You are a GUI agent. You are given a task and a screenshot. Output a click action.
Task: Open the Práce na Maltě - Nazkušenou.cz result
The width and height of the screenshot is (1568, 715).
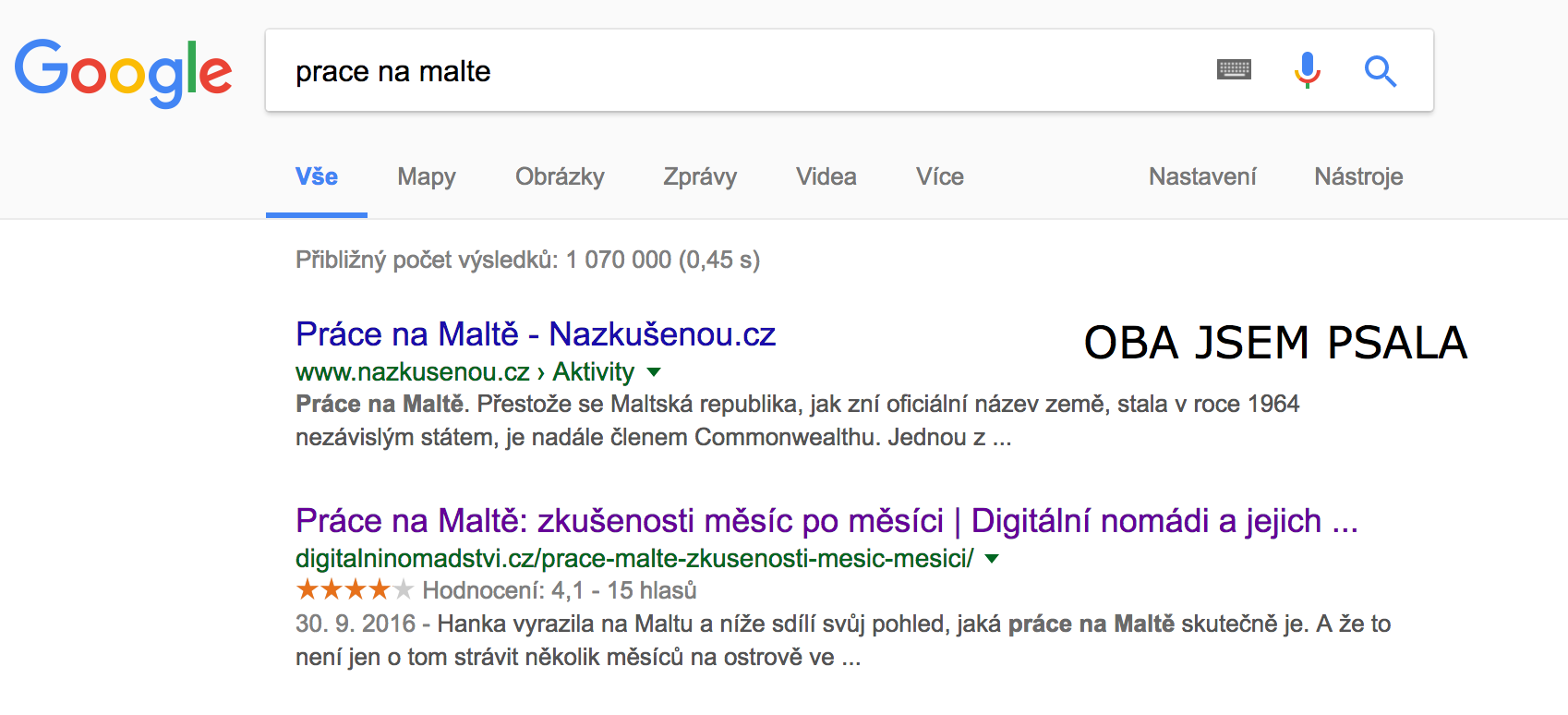(x=535, y=333)
